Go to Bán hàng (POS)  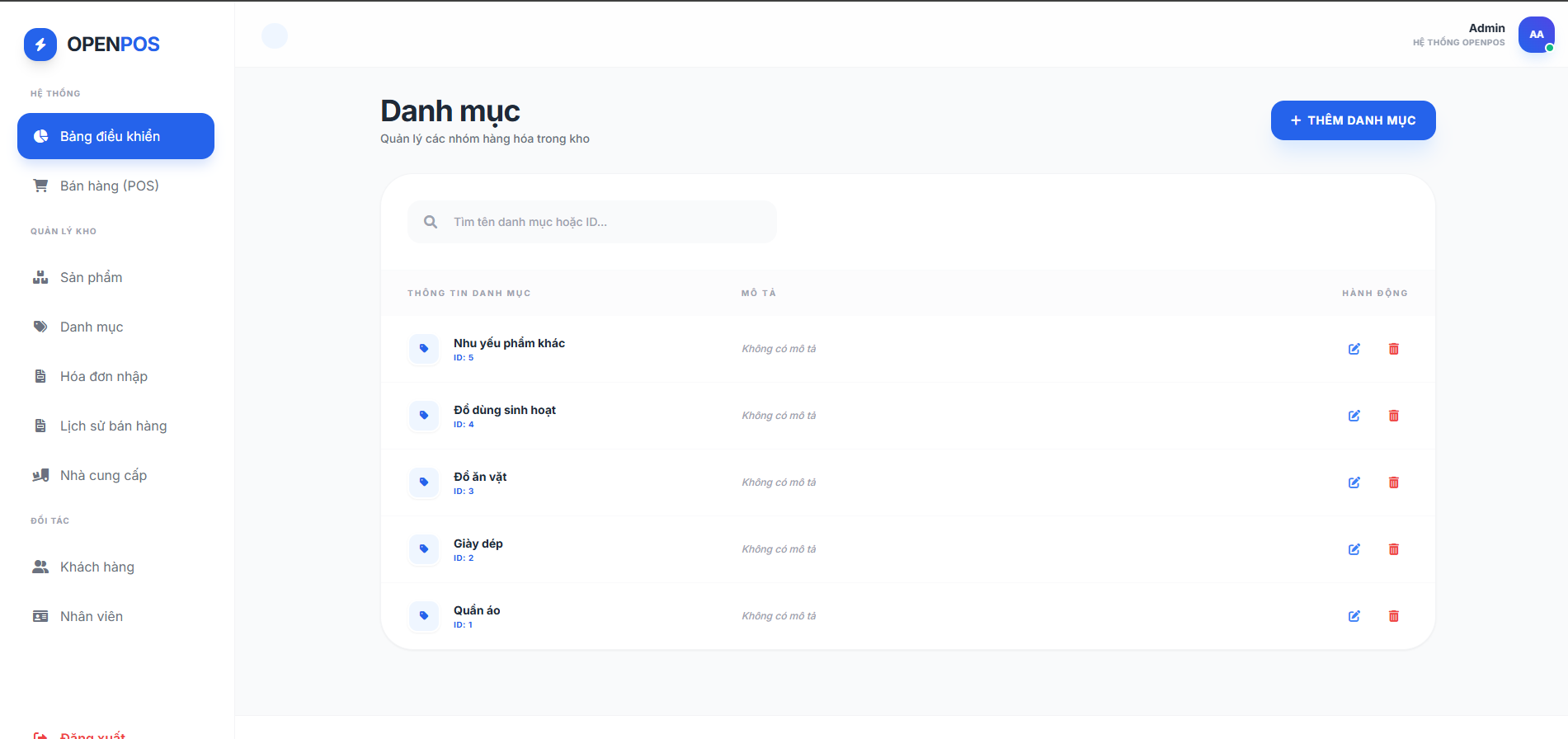(109, 186)
